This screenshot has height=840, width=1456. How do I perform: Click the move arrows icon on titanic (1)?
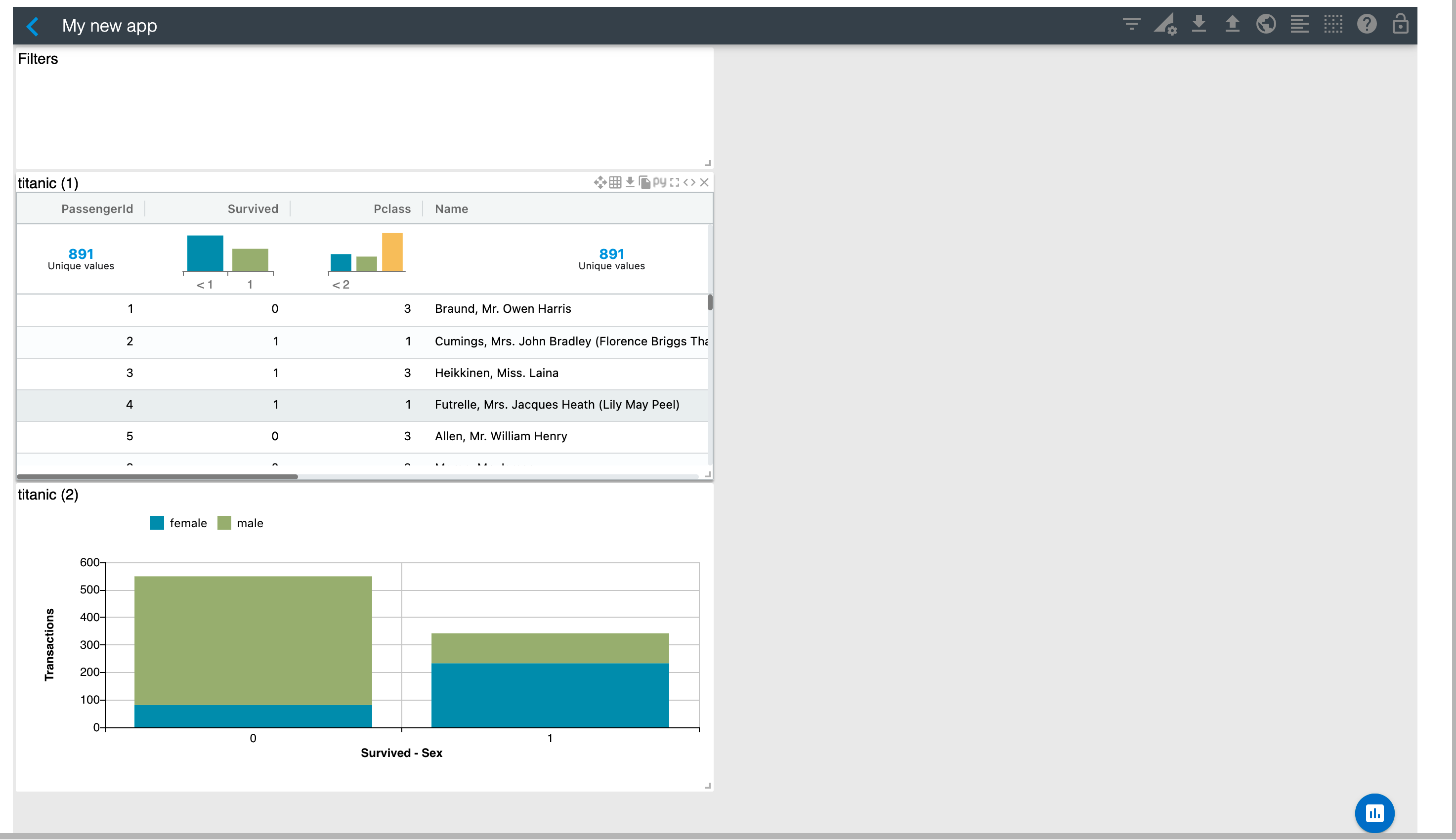tap(600, 182)
